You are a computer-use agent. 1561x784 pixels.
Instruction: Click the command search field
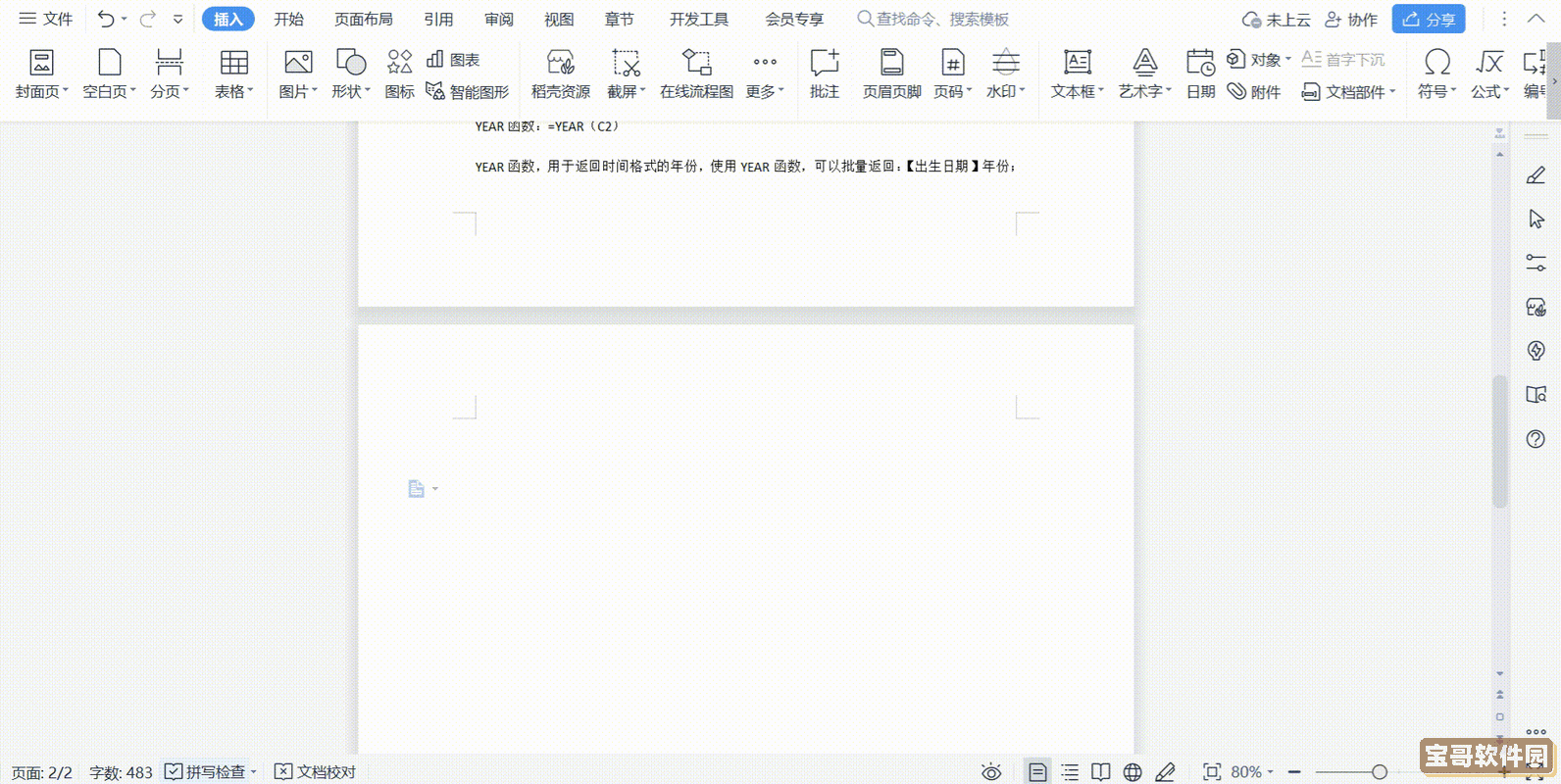[933, 19]
